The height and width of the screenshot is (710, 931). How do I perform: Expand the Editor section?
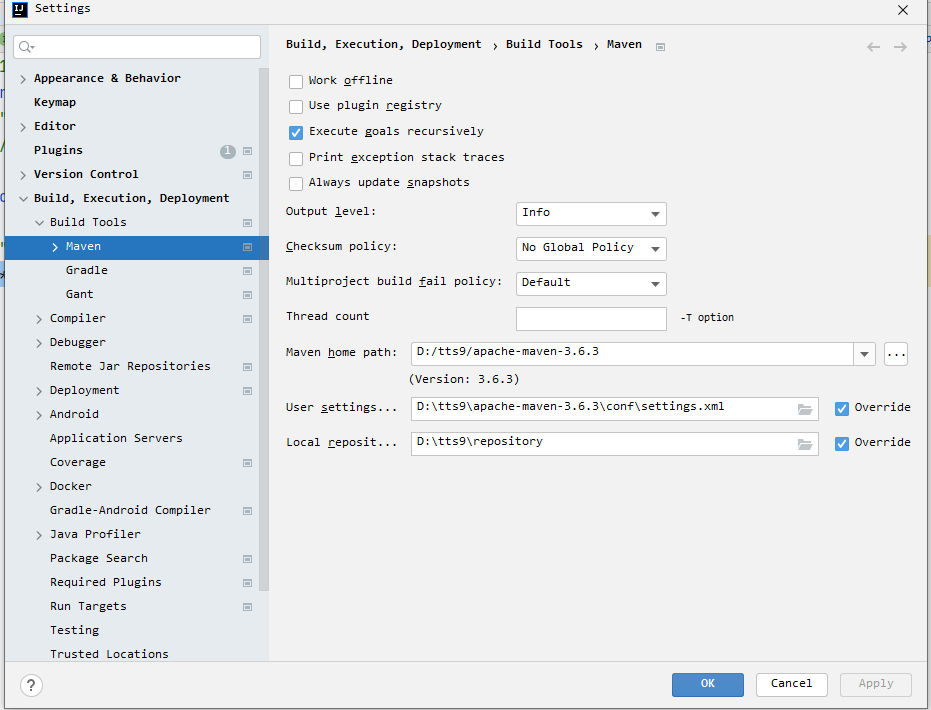tap(23, 127)
